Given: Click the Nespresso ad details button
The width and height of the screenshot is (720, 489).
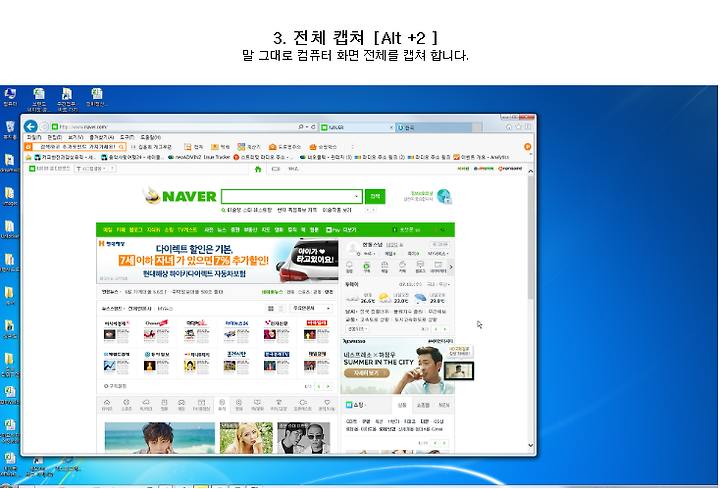Looking at the screenshot, I should [366, 373].
